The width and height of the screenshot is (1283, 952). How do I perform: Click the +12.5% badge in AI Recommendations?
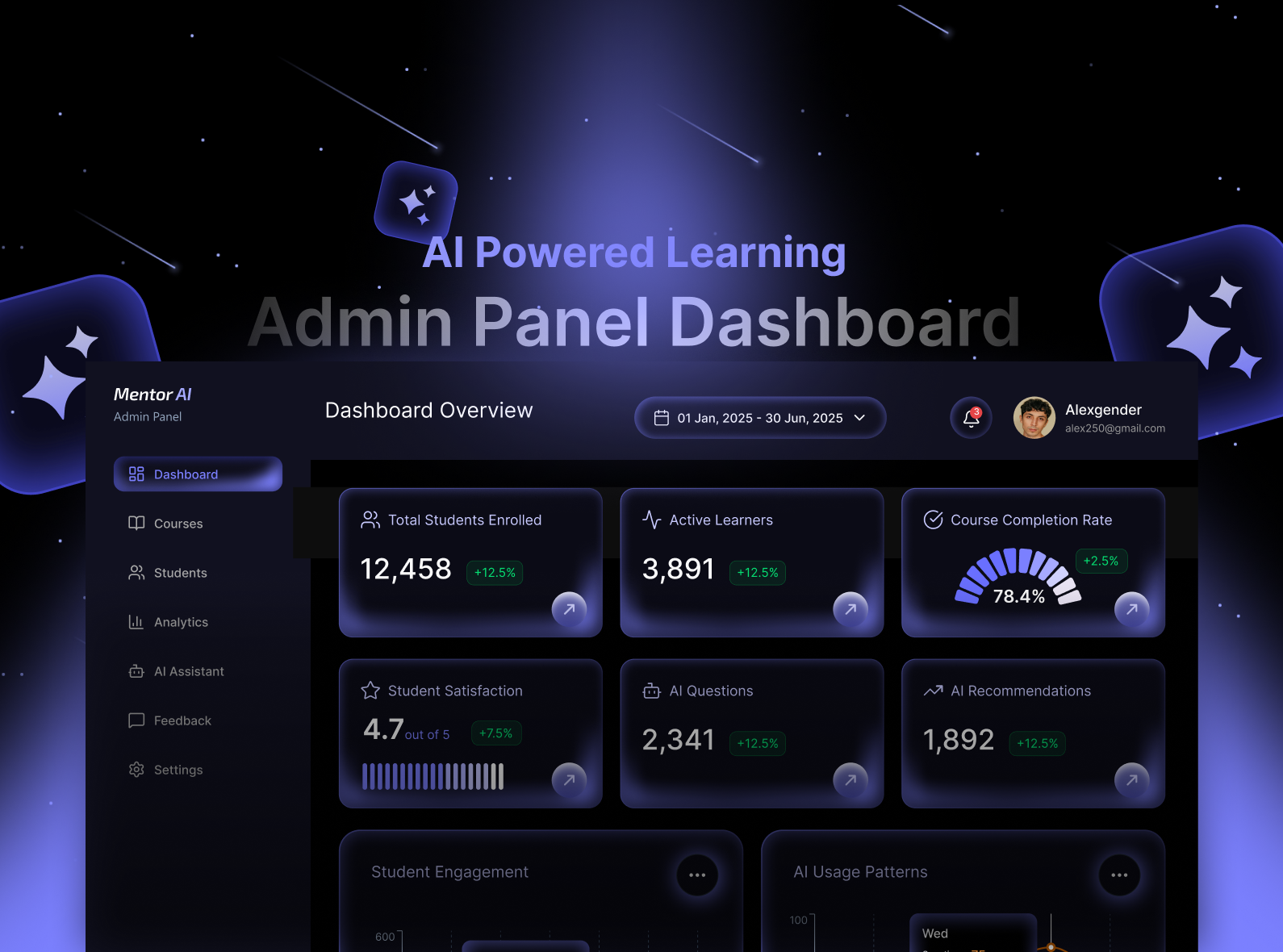[x=1038, y=744]
